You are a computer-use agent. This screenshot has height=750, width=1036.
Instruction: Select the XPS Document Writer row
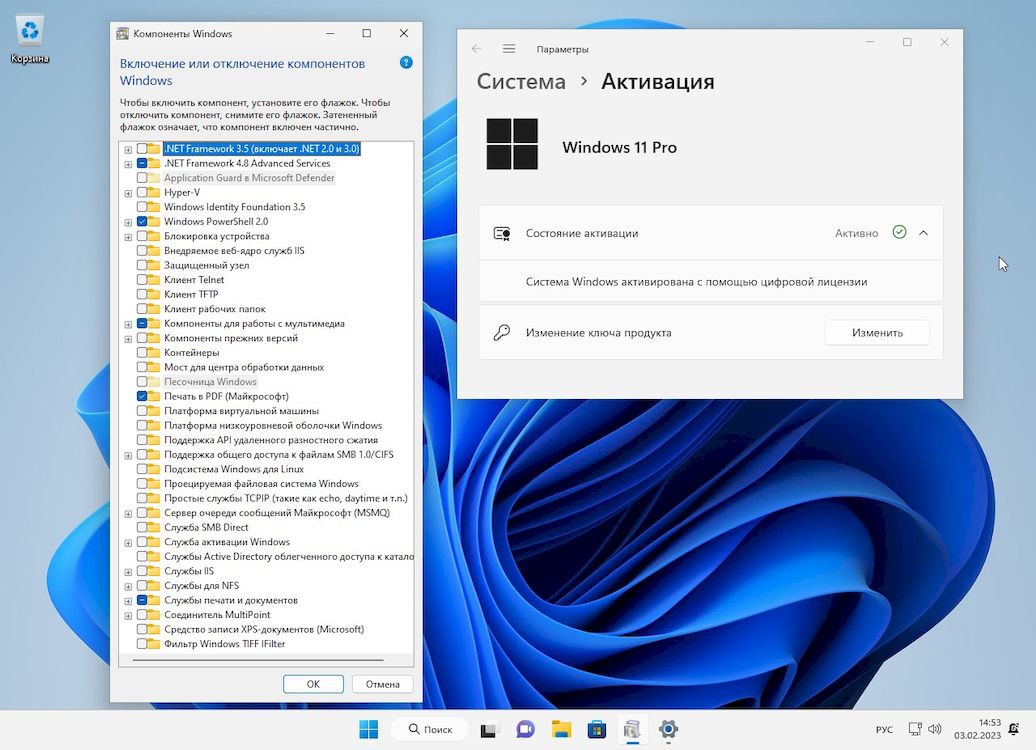click(x=264, y=629)
